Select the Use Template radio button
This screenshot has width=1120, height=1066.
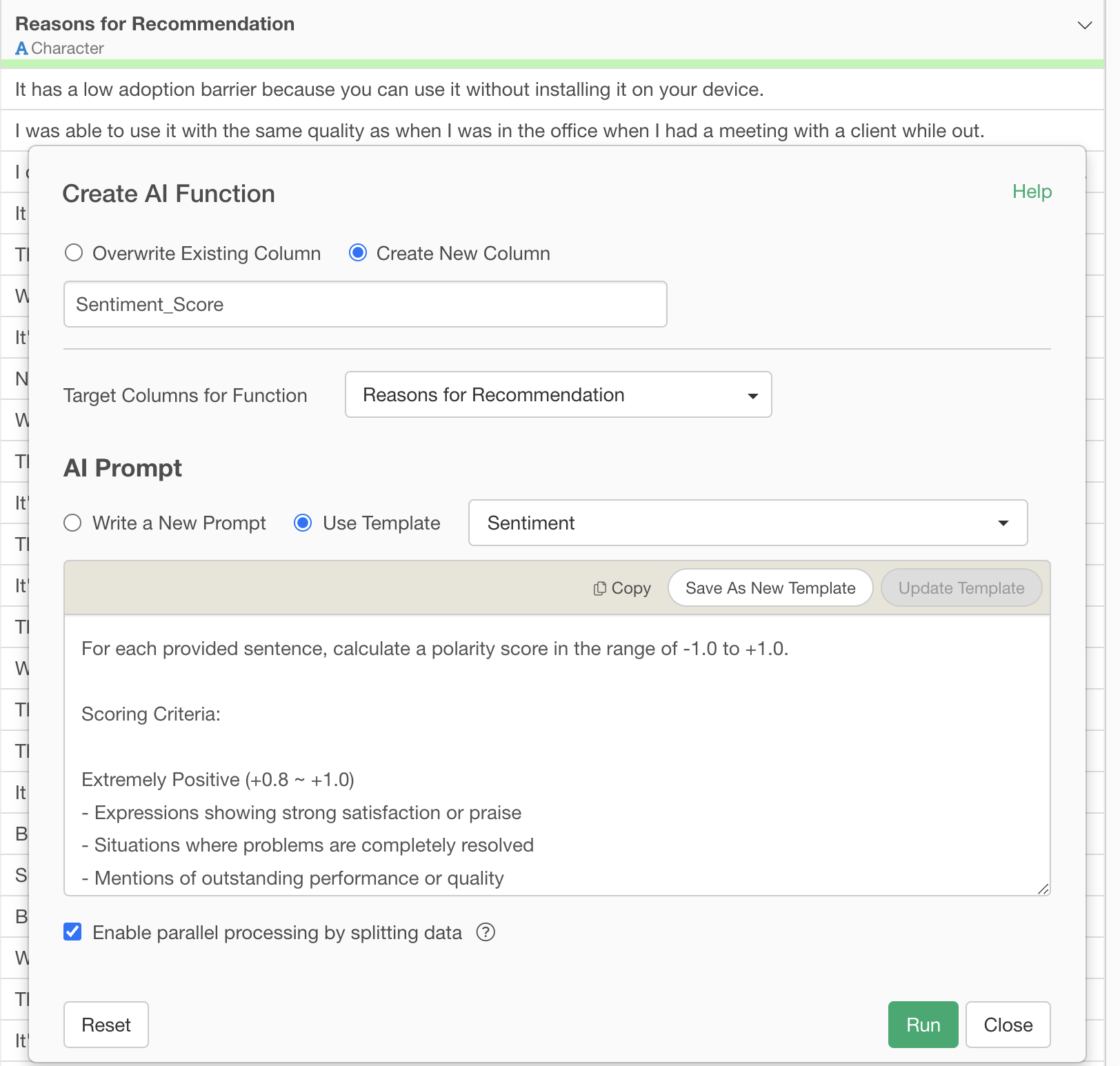click(x=303, y=523)
